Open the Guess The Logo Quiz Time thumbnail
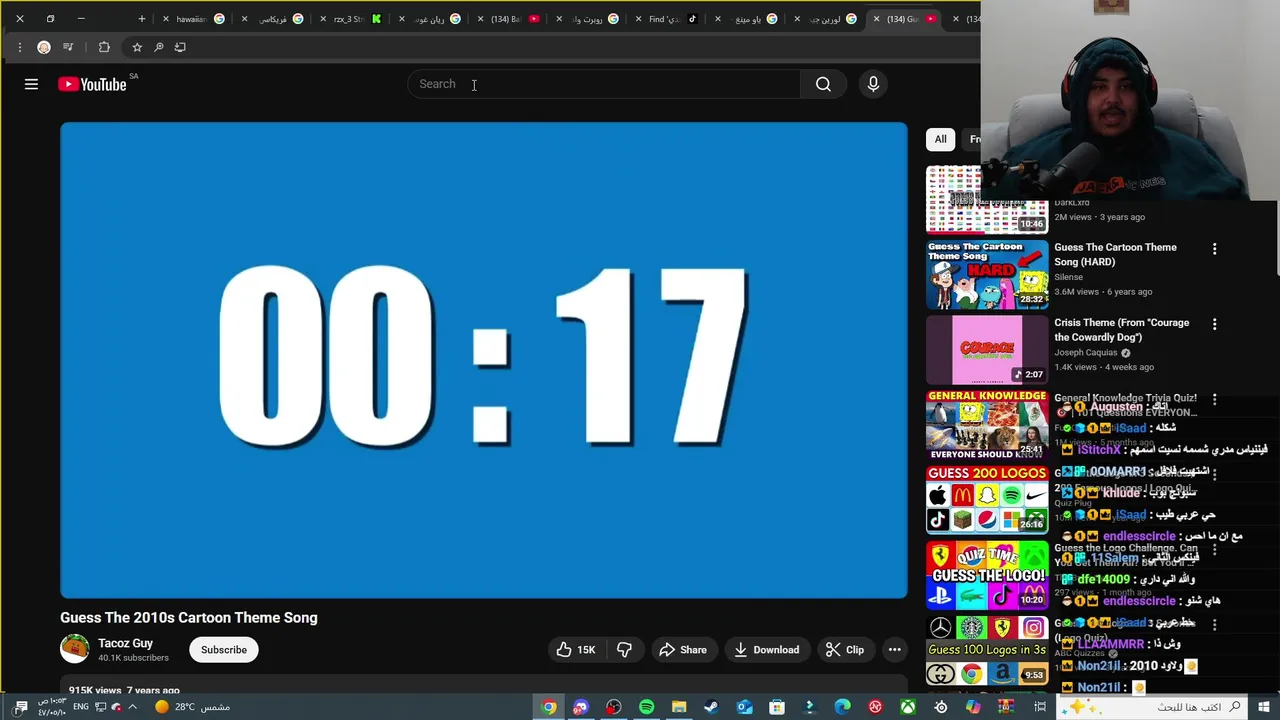The width and height of the screenshot is (1280, 720). 987,575
